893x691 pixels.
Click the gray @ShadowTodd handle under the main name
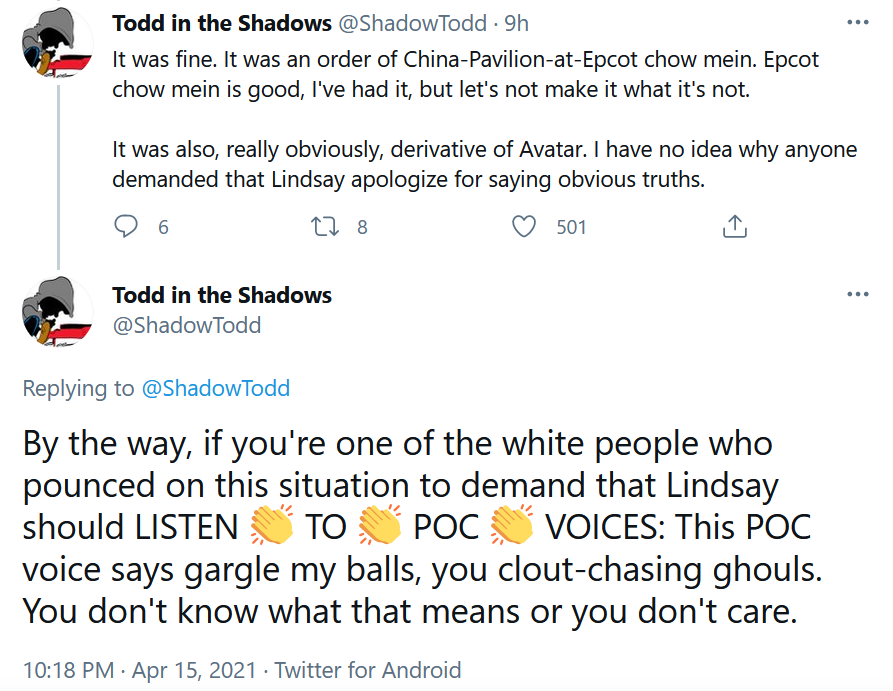(x=187, y=325)
